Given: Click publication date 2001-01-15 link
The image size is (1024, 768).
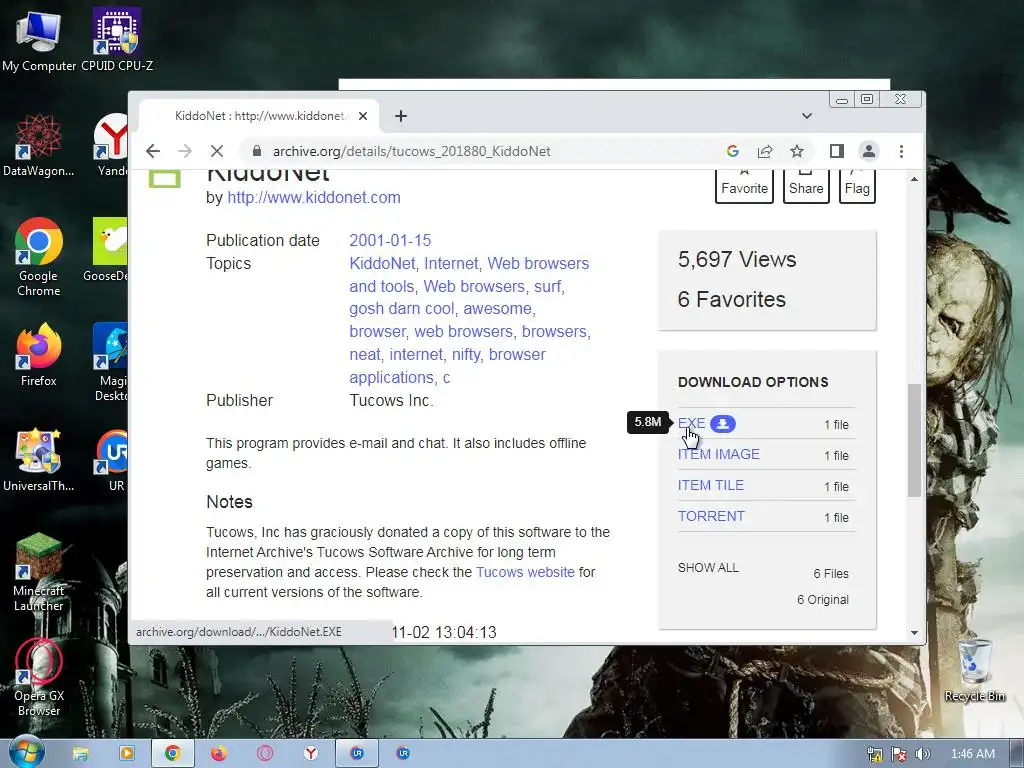Looking at the screenshot, I should click(390, 240).
